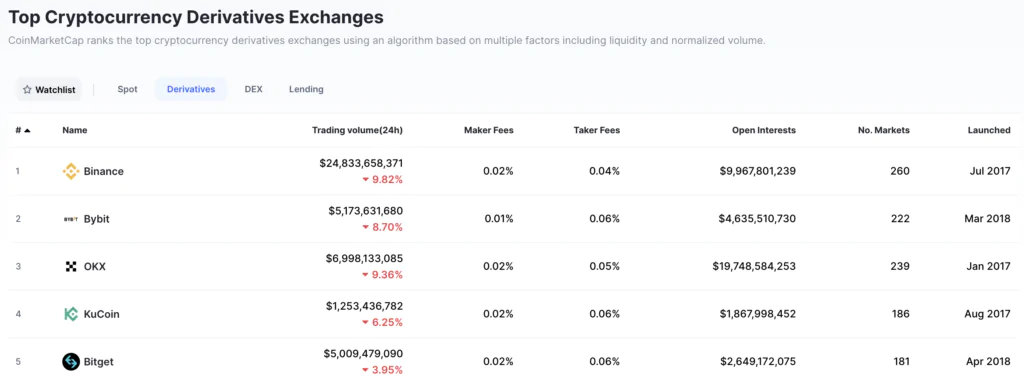Click the Binance logo icon
The image size is (1024, 375).
click(x=71, y=171)
